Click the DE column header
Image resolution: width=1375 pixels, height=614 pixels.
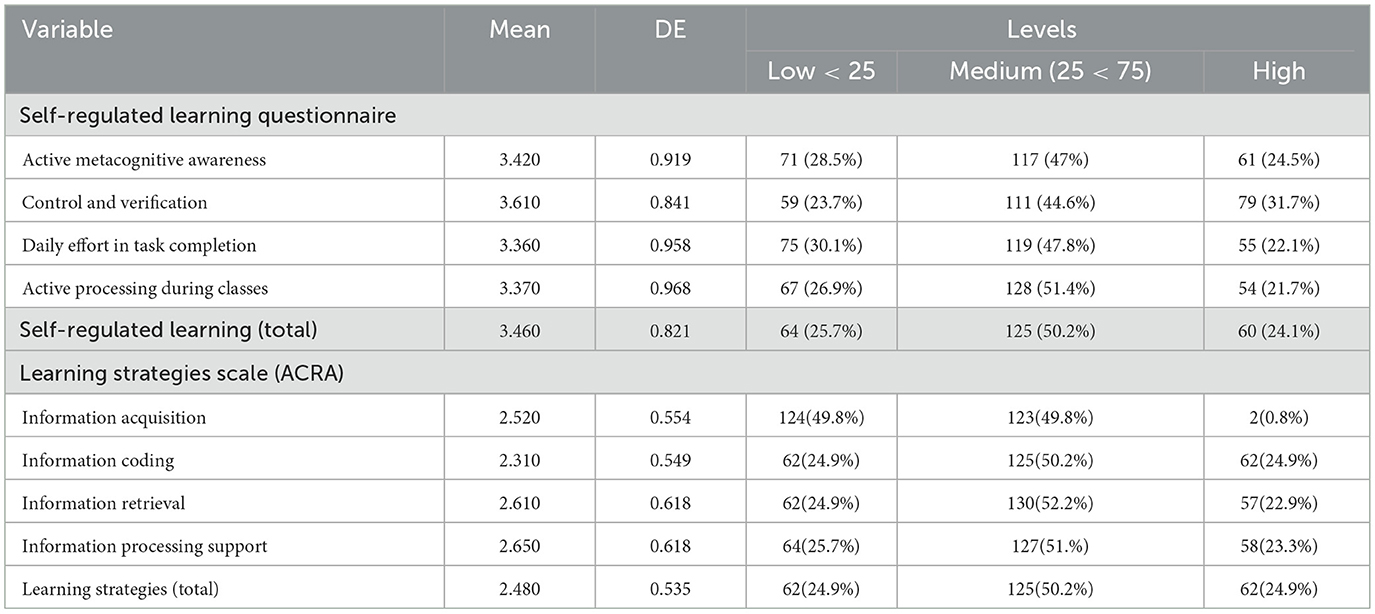[x=670, y=30]
